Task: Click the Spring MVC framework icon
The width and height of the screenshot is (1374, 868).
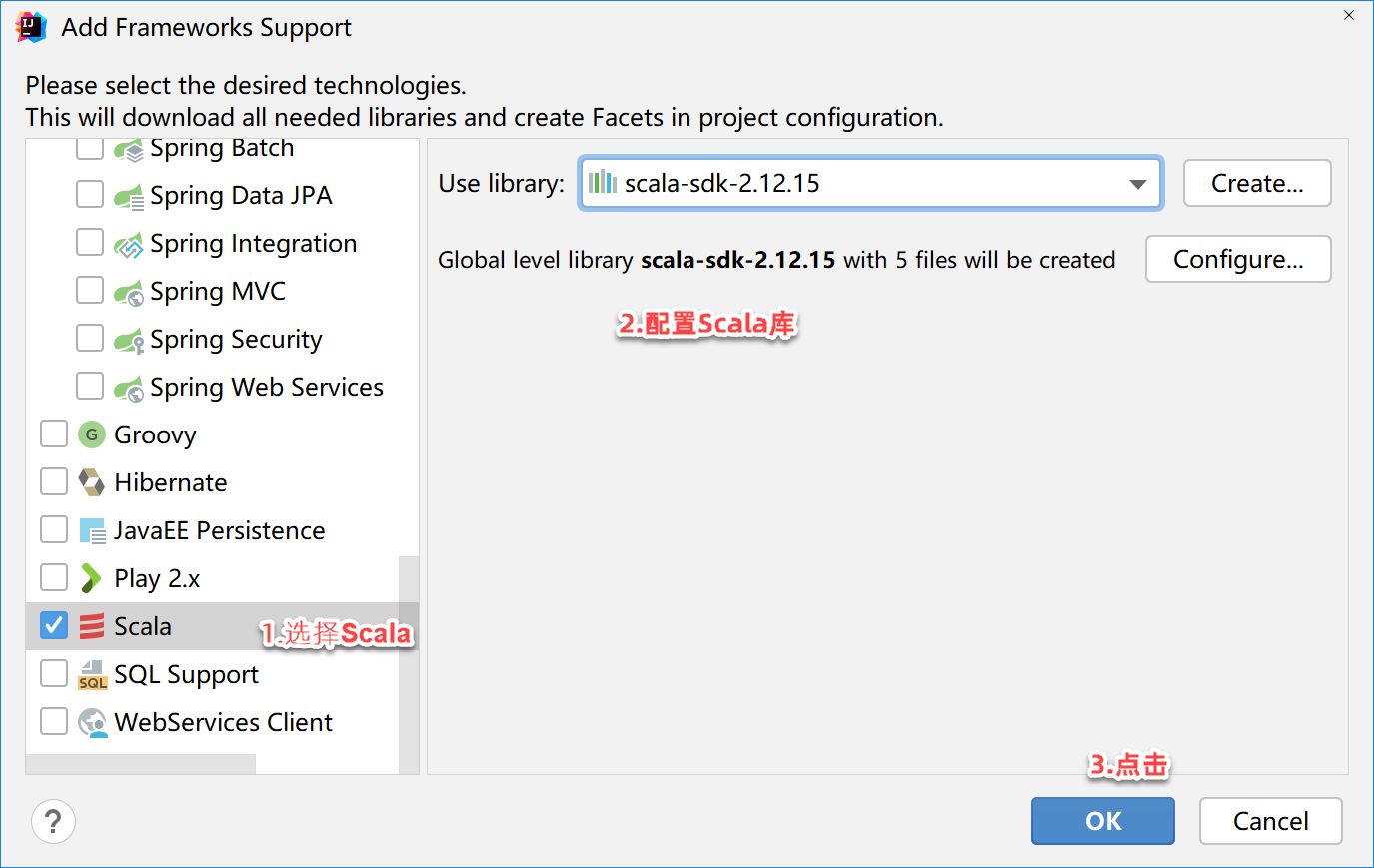Action: tap(129, 293)
